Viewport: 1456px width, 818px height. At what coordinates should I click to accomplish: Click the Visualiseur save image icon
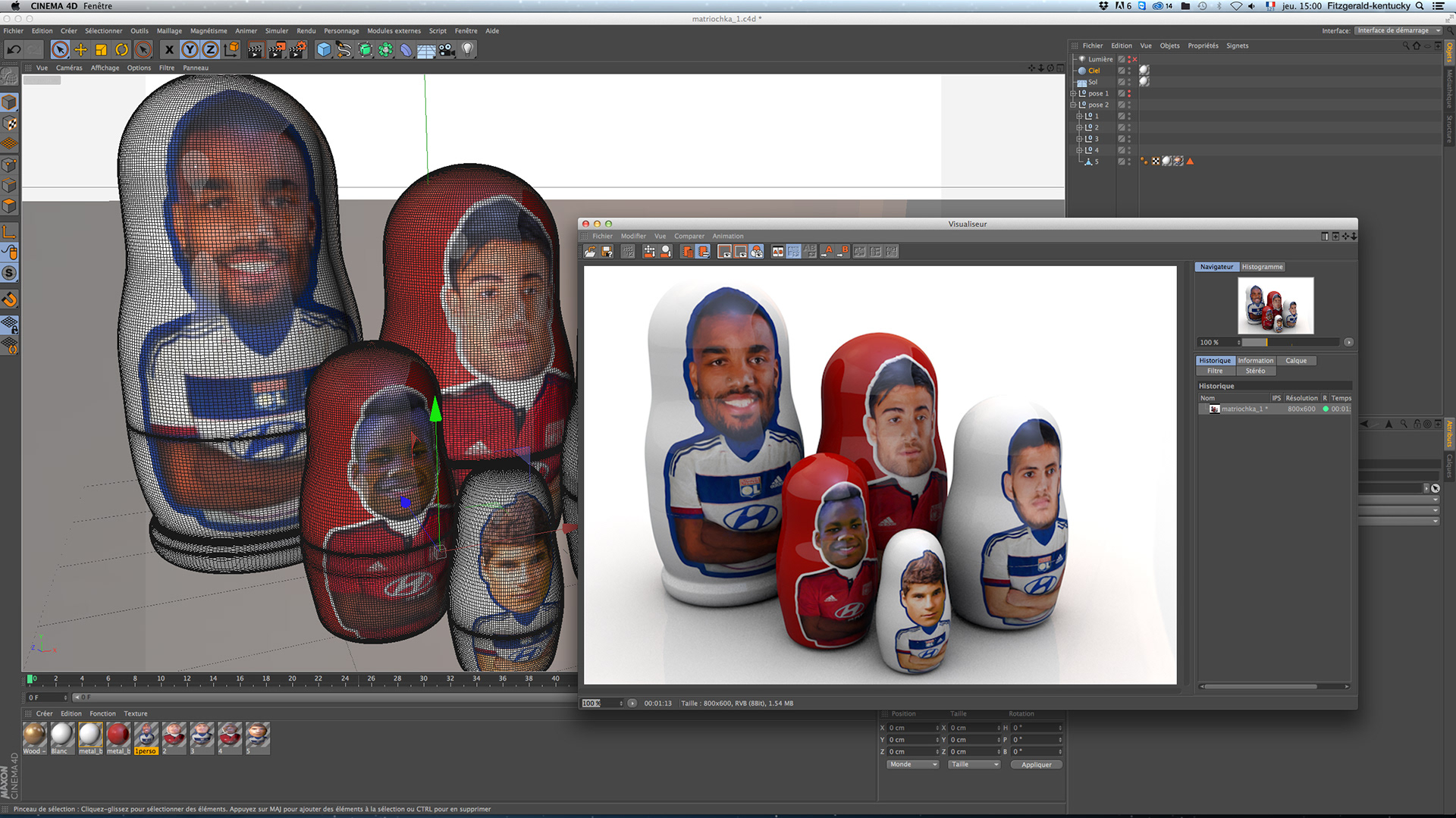607,252
